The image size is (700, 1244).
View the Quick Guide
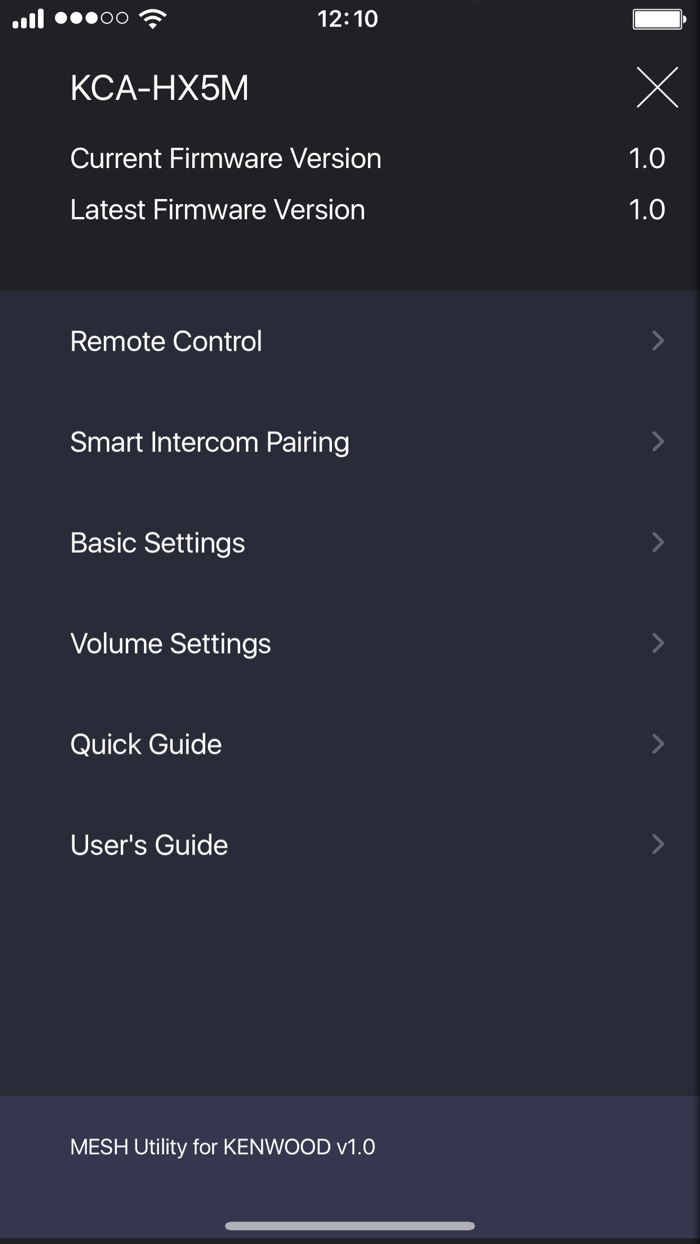click(x=146, y=744)
